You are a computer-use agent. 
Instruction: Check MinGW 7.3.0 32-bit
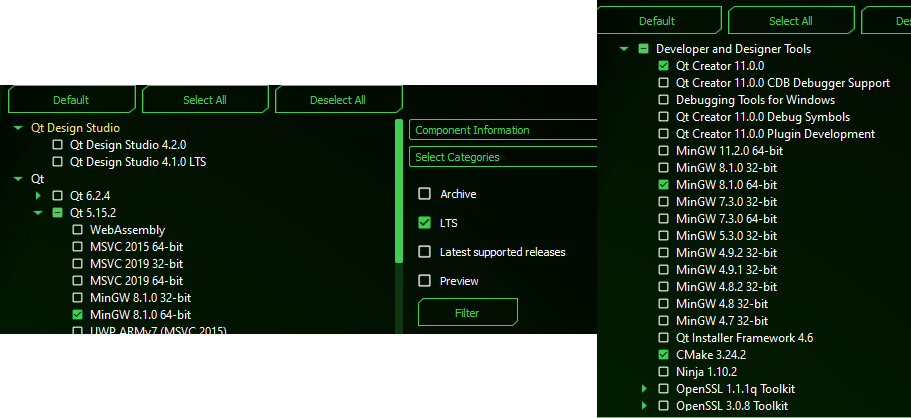click(x=663, y=202)
